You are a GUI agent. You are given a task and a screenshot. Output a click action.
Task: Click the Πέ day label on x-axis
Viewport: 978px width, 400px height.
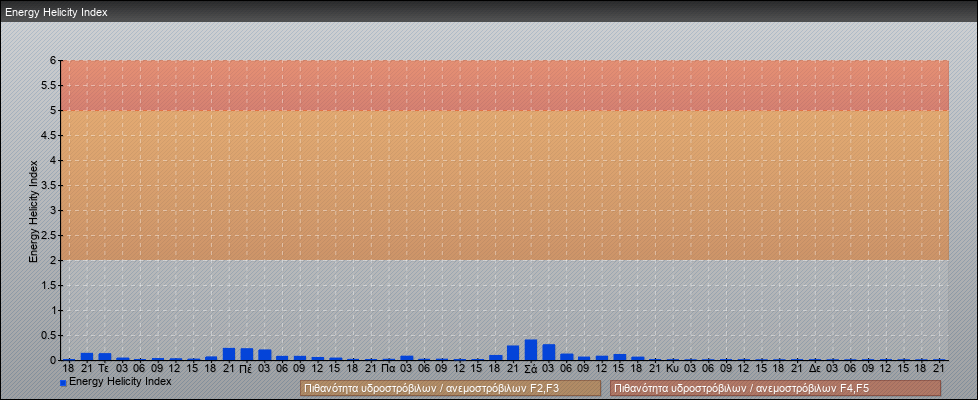(246, 369)
